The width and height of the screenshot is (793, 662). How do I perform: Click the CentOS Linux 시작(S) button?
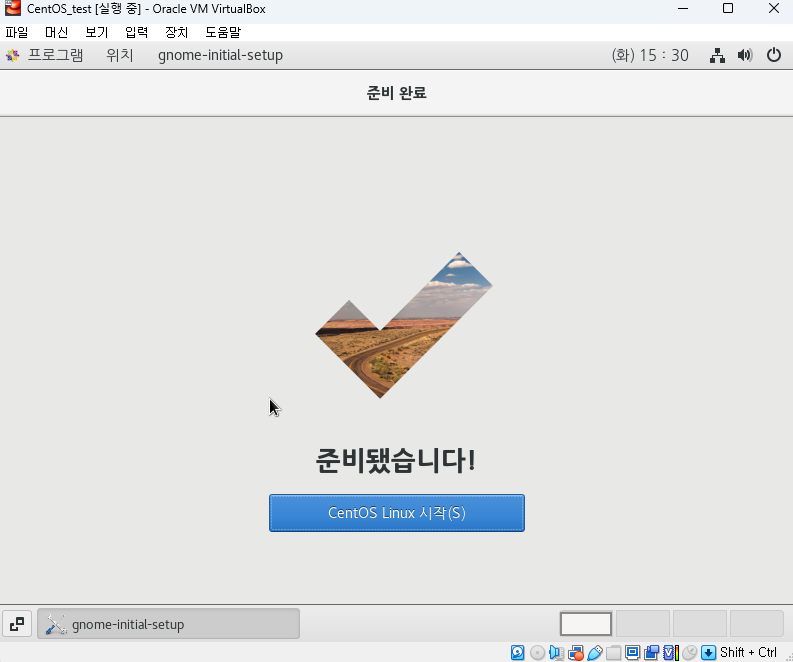coord(396,513)
